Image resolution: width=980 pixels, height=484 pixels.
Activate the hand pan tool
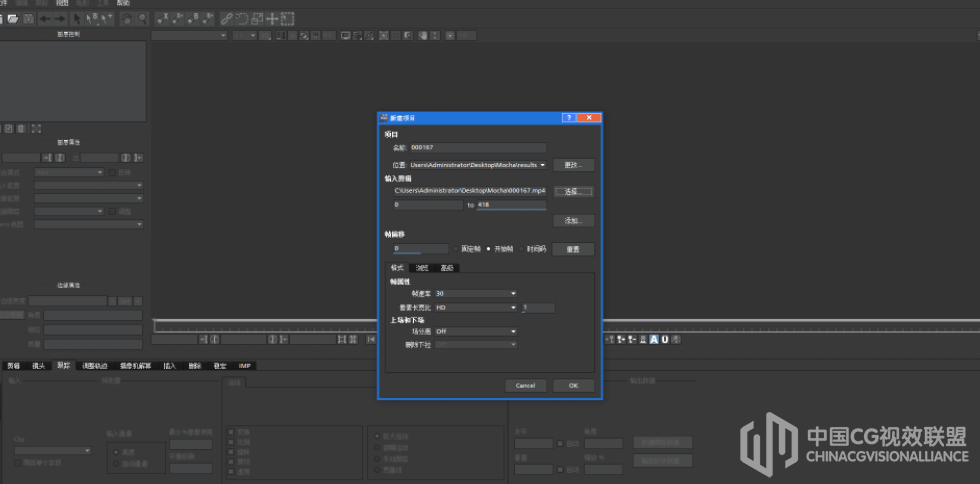point(127,19)
